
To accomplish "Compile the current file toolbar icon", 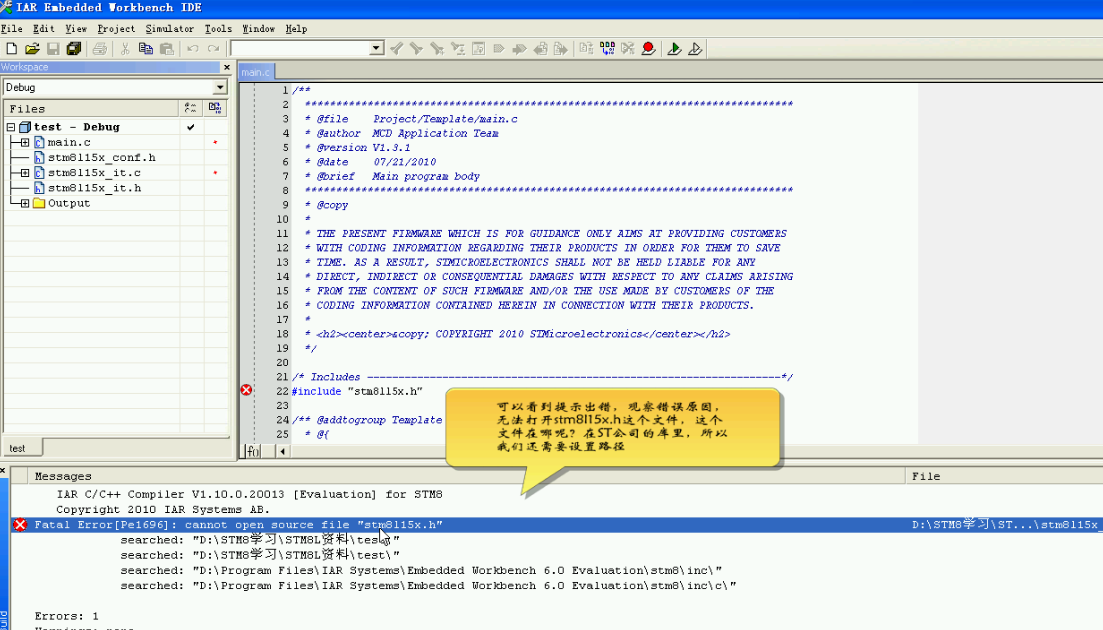I will (x=586, y=49).
